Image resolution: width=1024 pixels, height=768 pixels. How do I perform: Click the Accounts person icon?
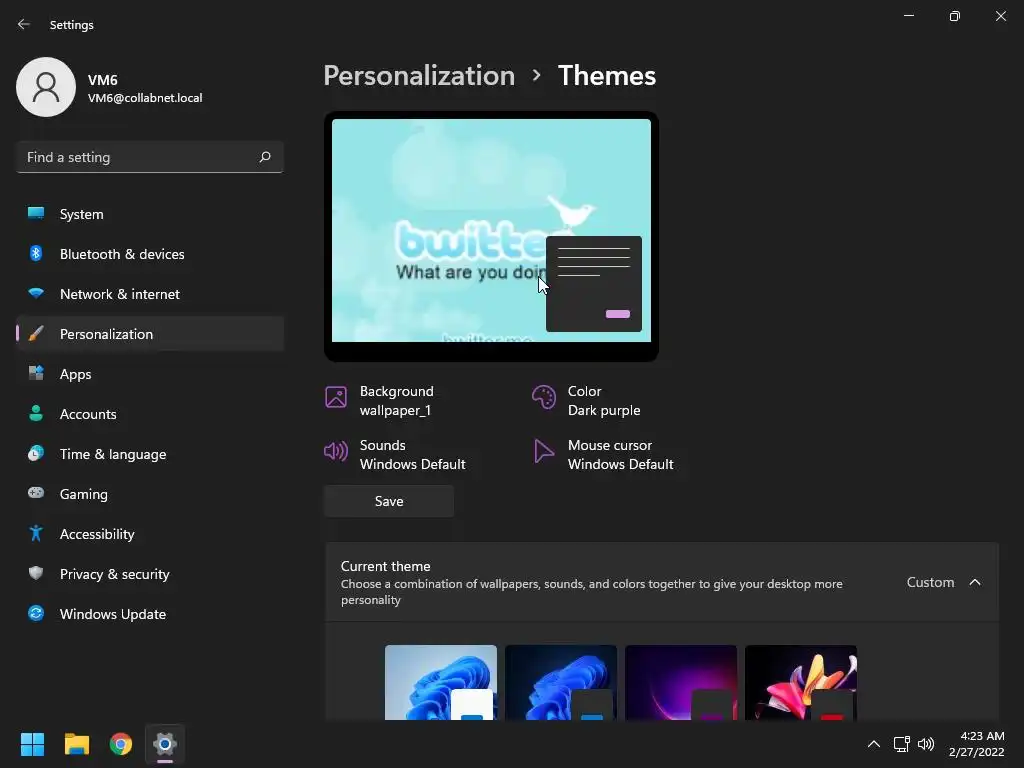pyautogui.click(x=36, y=413)
